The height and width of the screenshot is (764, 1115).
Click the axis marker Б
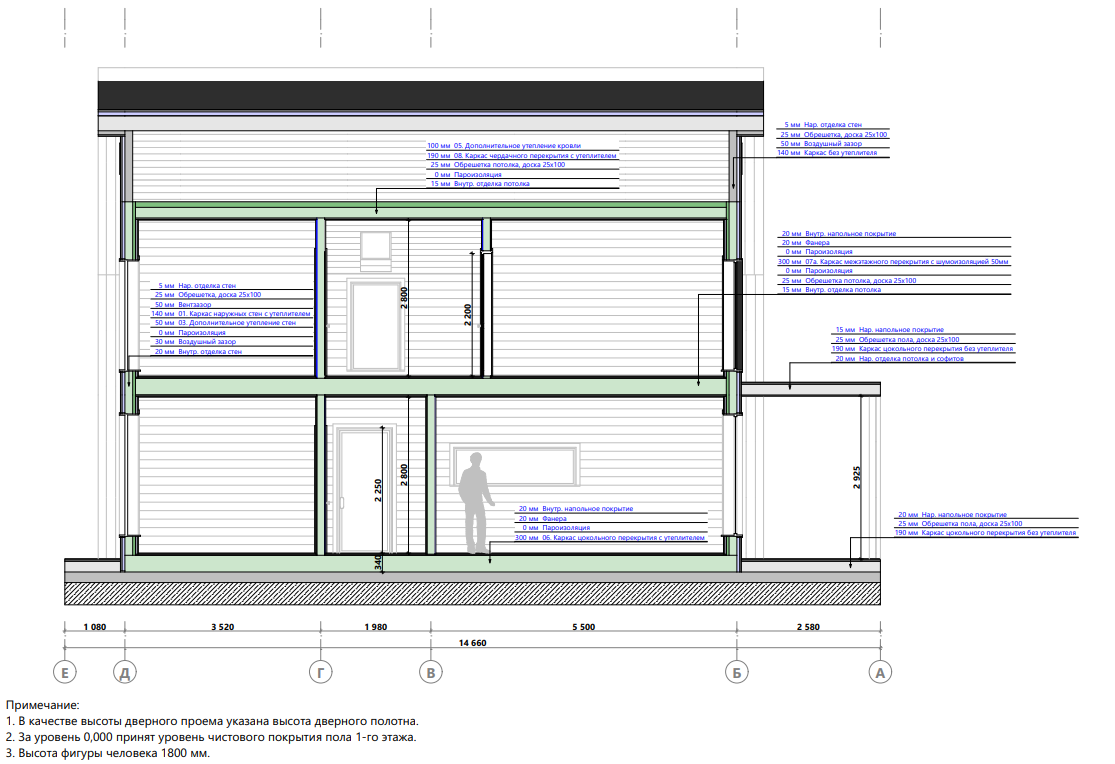(736, 673)
